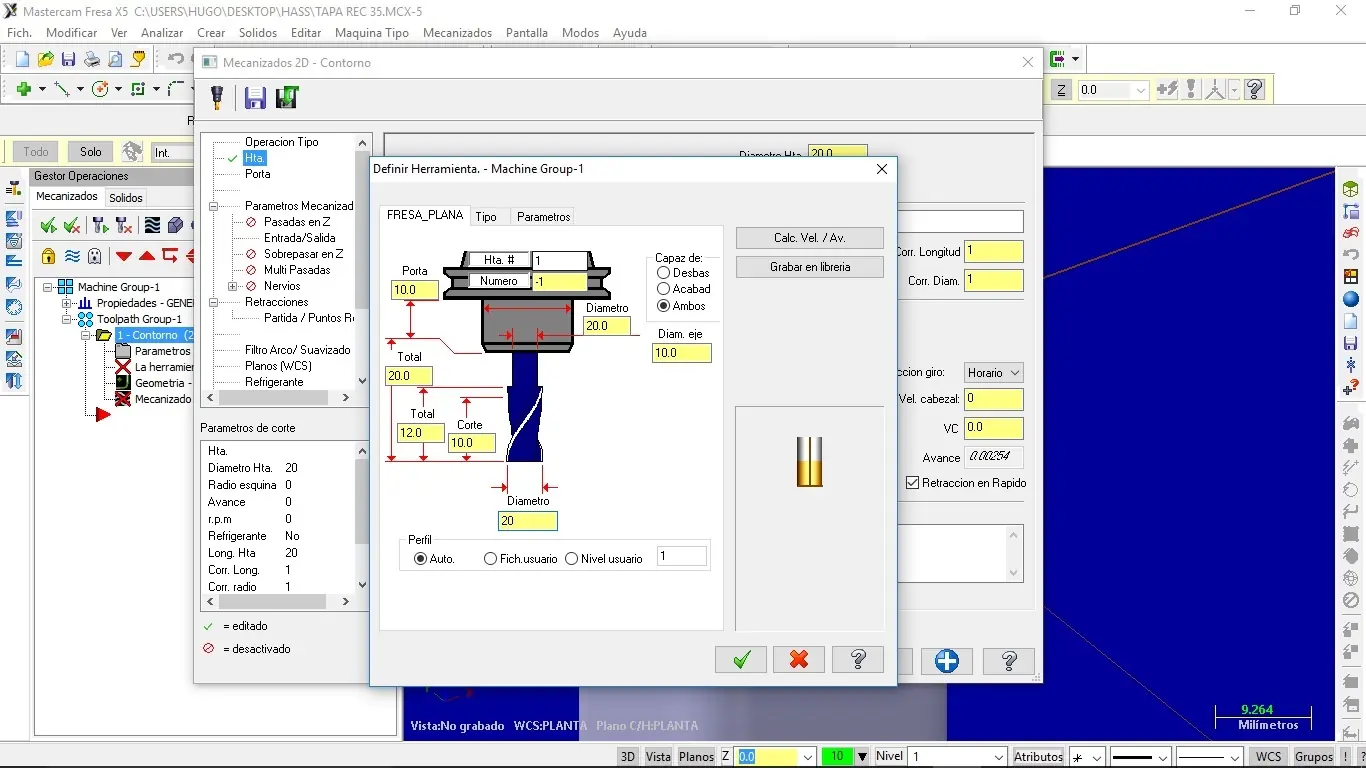1366x768 pixels.
Task: Confirm tool definition with the green checkmark
Action: (741, 660)
